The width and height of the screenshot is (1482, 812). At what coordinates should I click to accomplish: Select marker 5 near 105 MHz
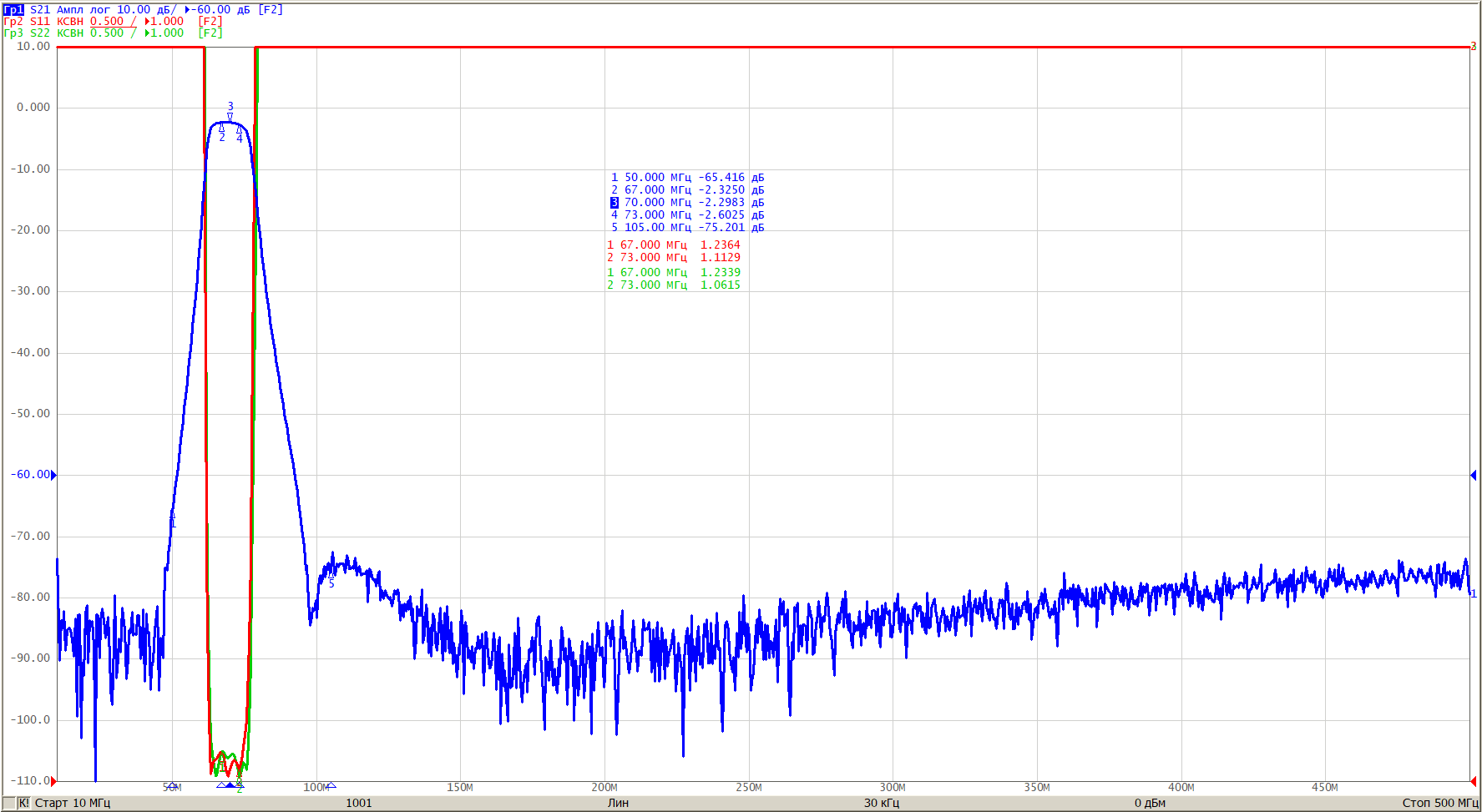[x=331, y=576]
